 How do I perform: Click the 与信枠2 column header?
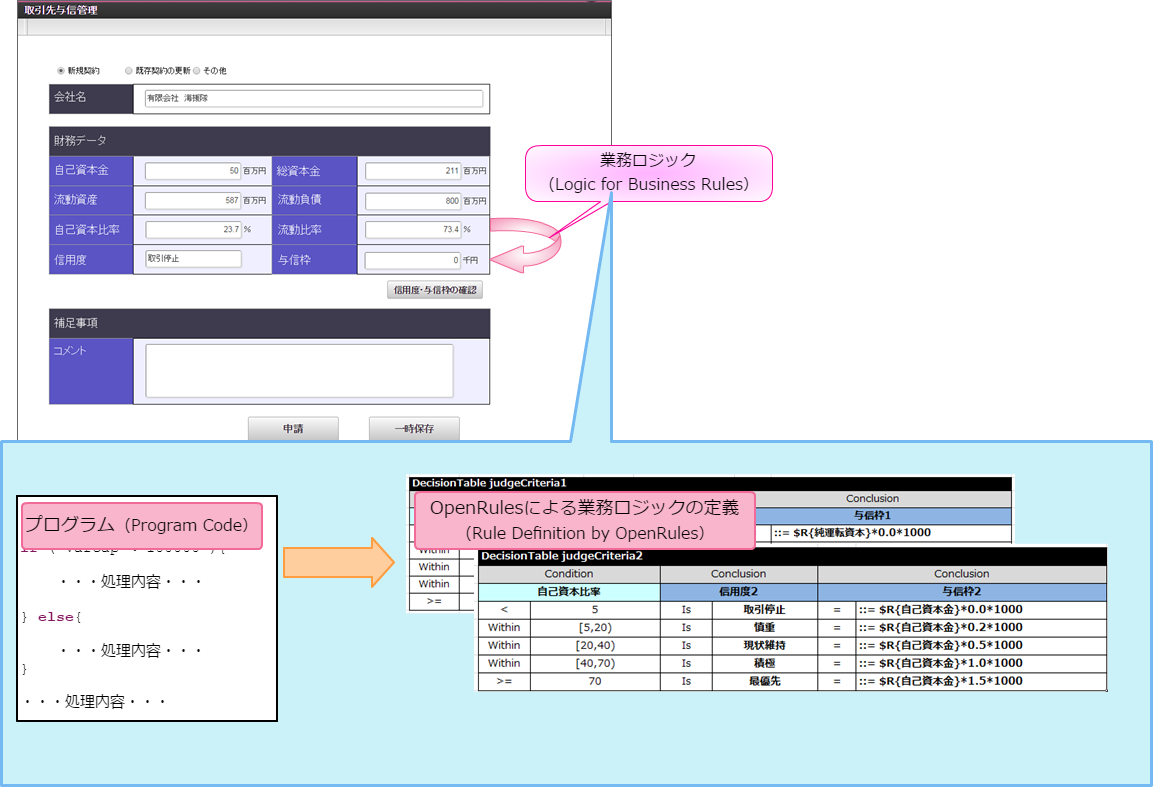[962, 591]
